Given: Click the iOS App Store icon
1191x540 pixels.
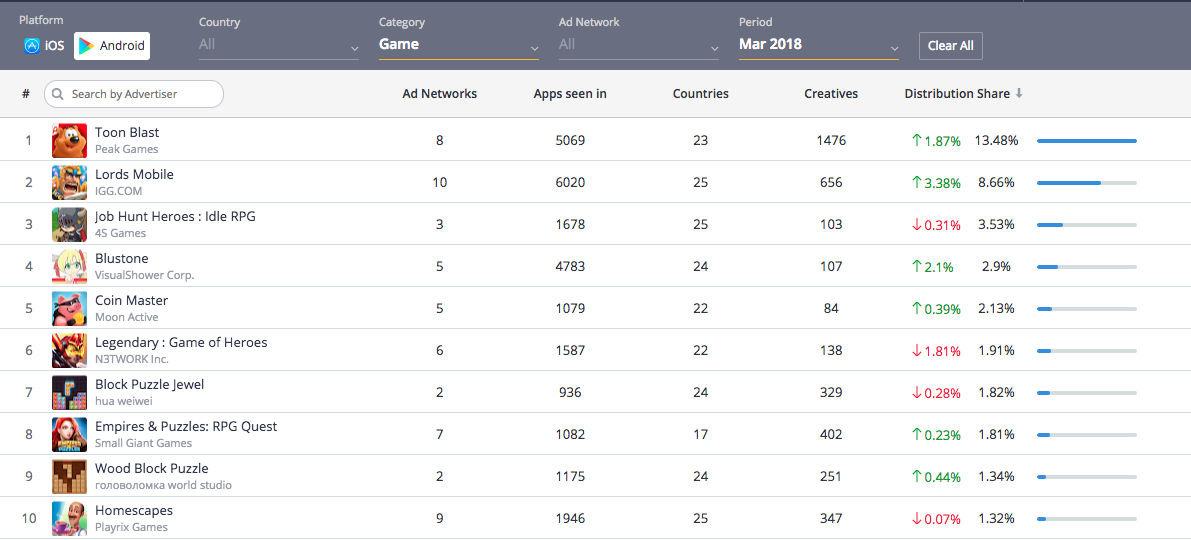Looking at the screenshot, I should [31, 46].
